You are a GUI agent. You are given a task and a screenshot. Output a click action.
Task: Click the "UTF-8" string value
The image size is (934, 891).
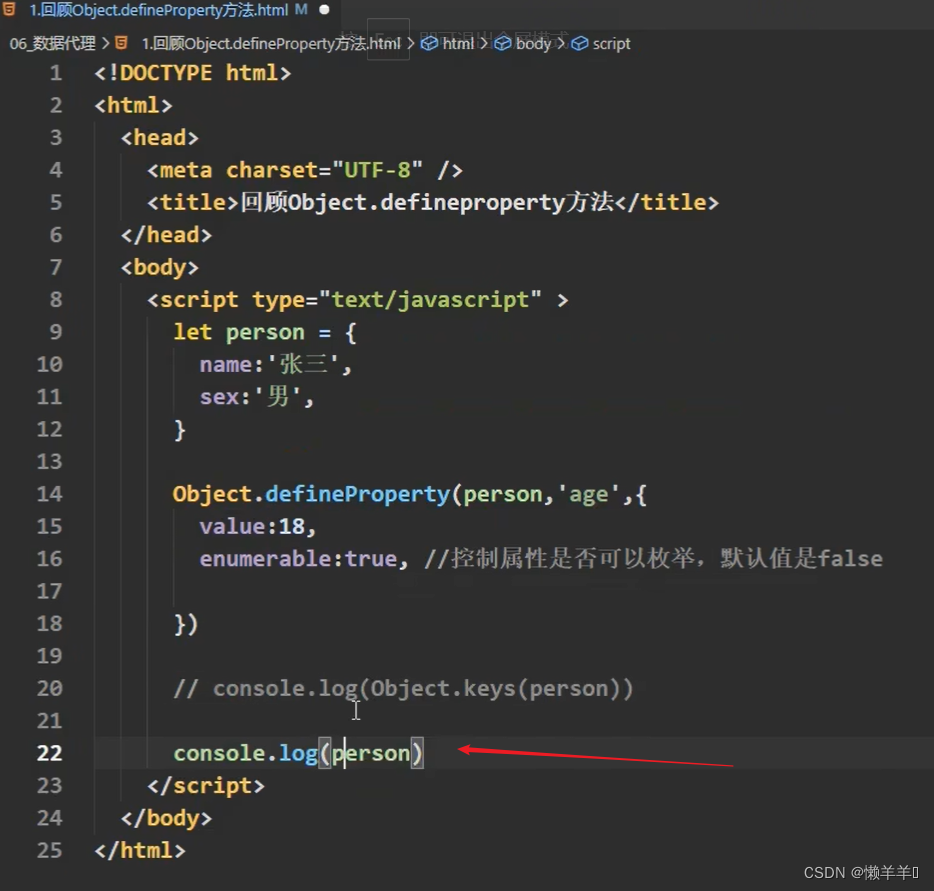tap(378, 170)
